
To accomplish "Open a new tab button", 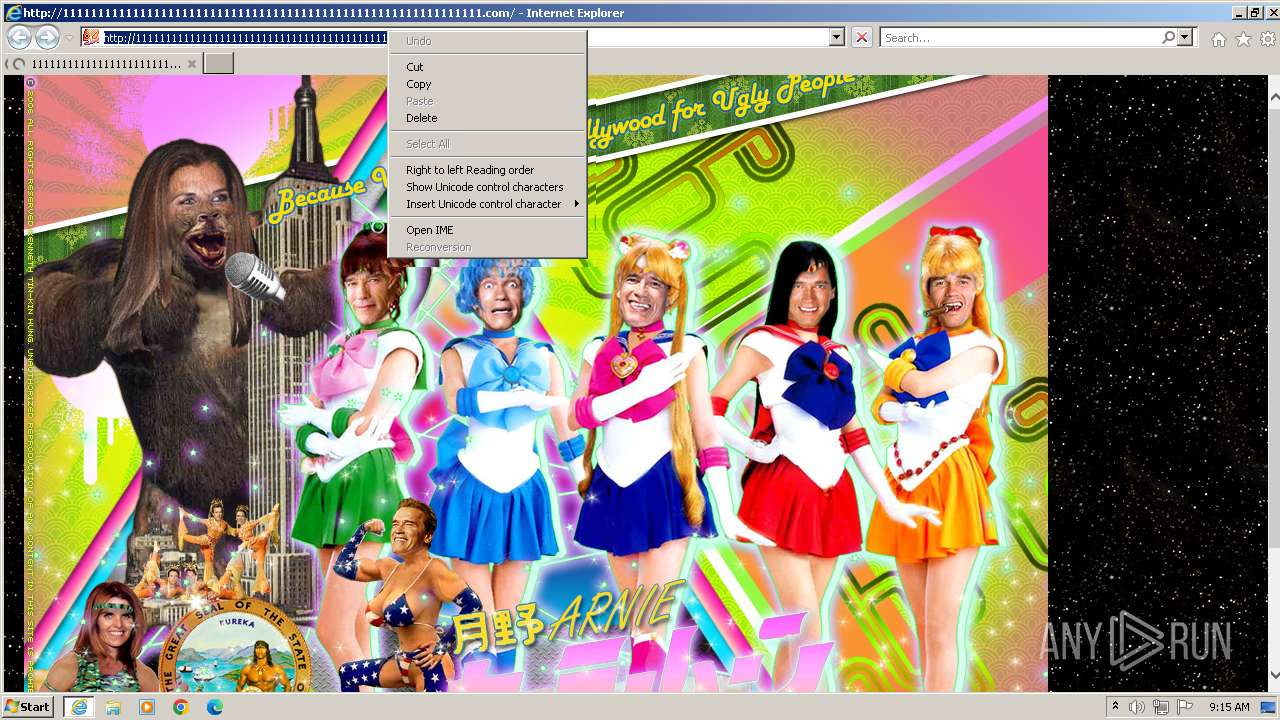I will (x=218, y=64).
